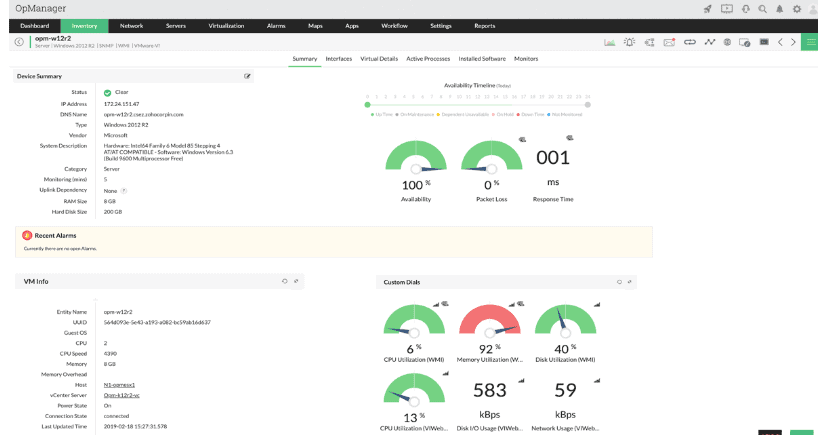Image resolution: width=818 pixels, height=435 pixels.
Task: Open the settings gear in header
Action: [797, 9]
